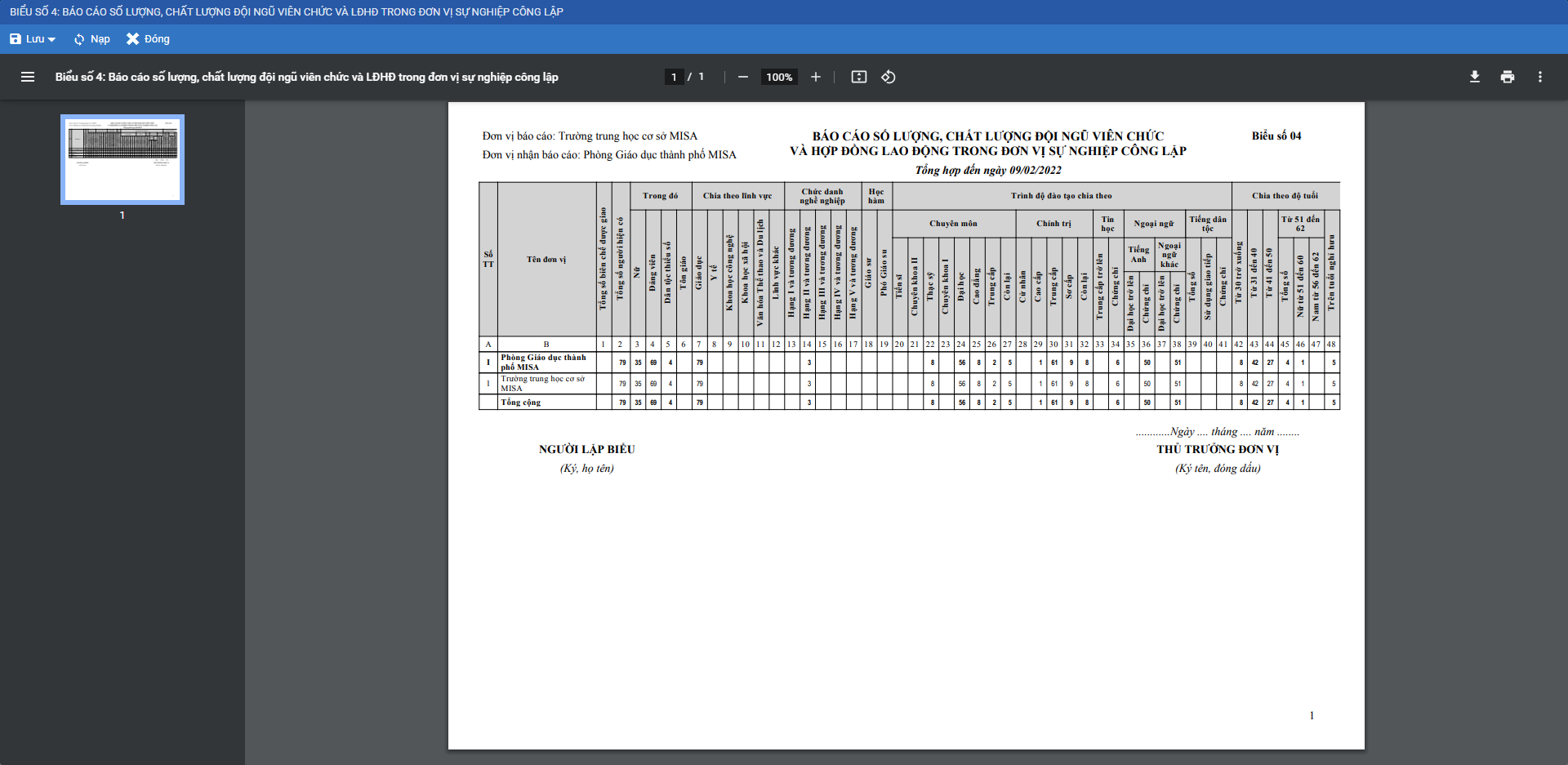Rotate the document counterclockwise
Screen dimensions: 1568x765
click(889, 77)
